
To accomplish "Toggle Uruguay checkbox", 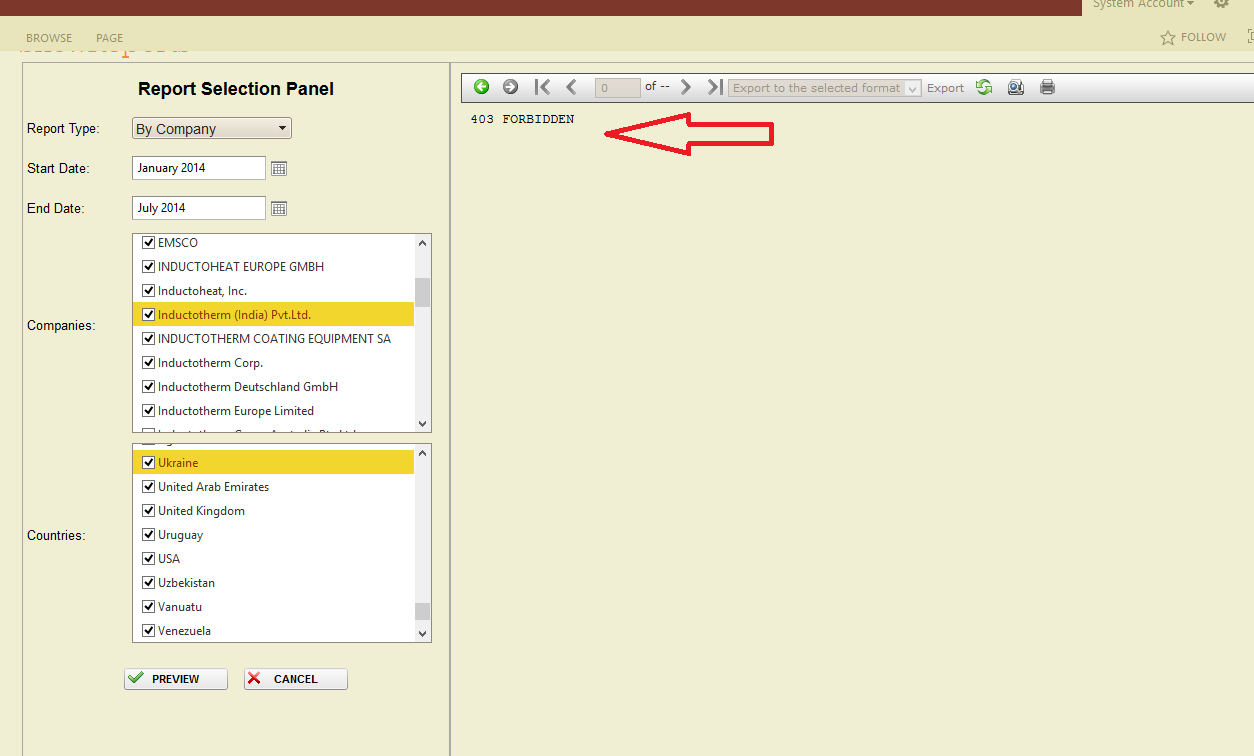I will (x=149, y=535).
